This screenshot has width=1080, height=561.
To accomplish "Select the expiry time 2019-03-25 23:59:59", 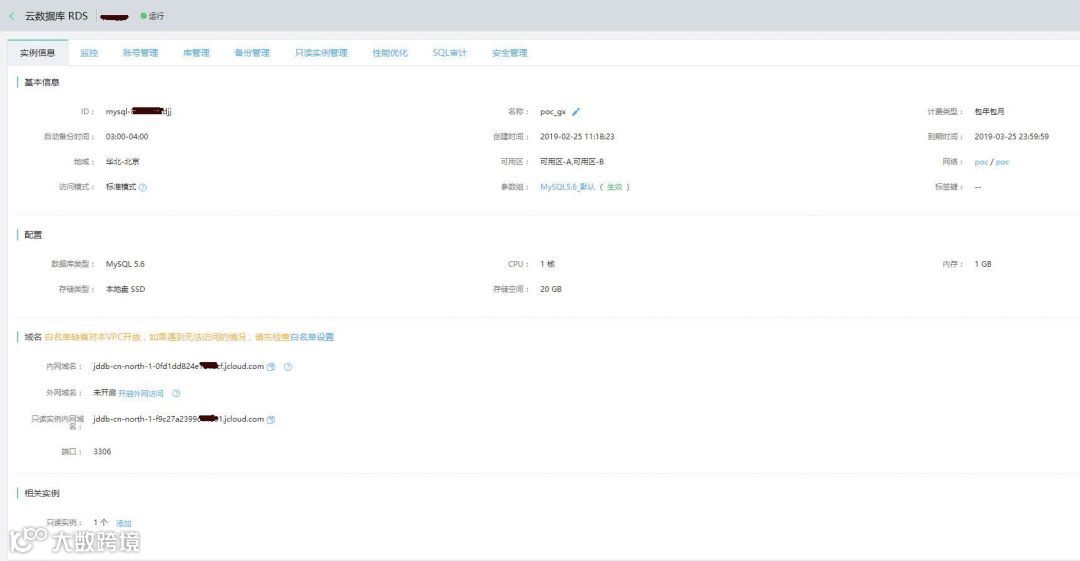I will pos(1012,136).
